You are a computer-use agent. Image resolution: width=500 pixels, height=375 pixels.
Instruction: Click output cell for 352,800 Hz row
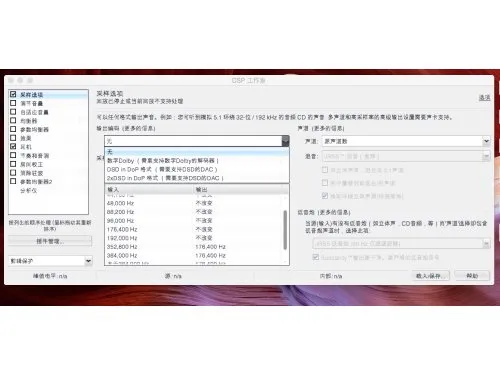pos(210,247)
